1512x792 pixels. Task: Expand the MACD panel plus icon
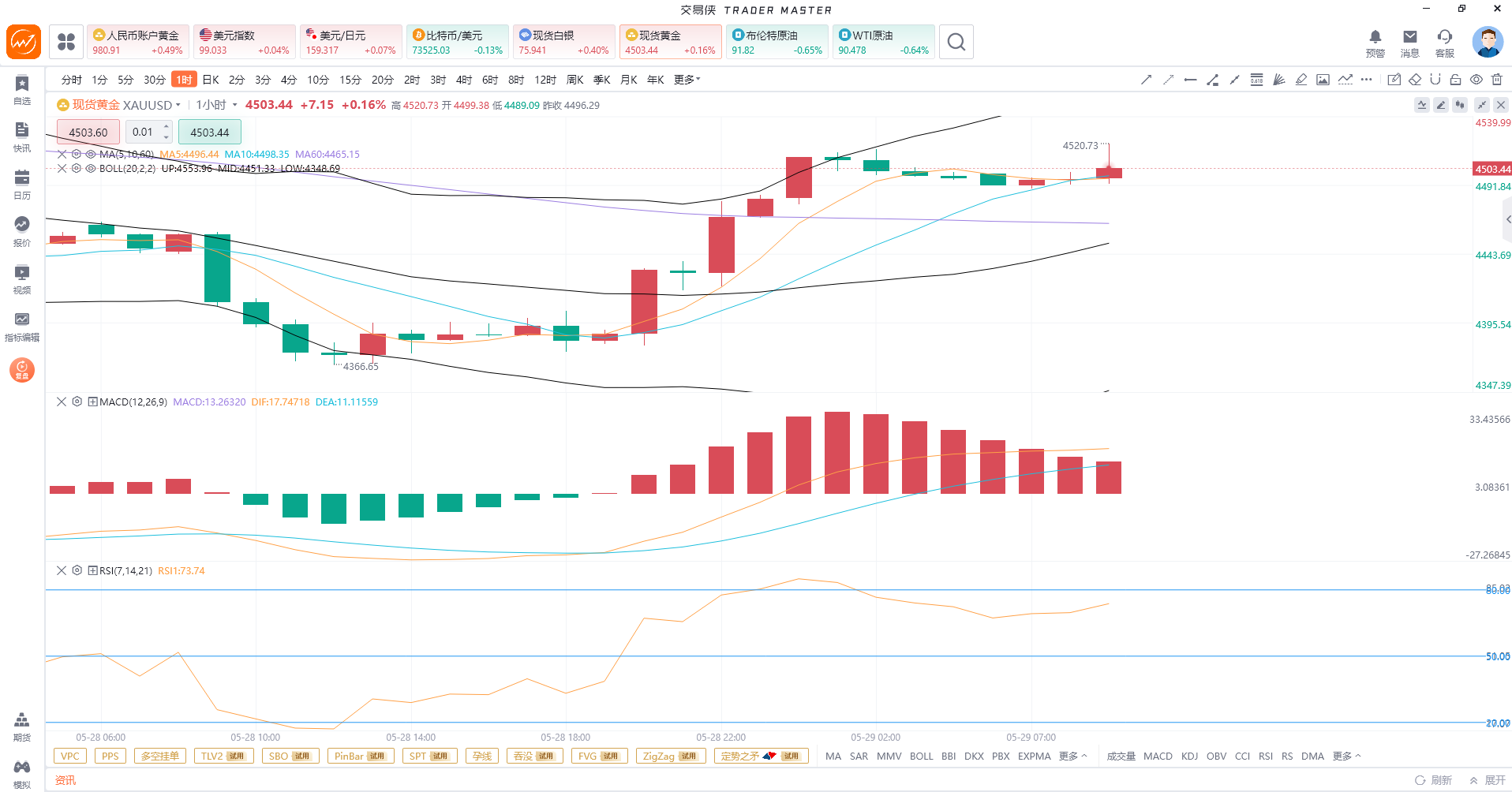click(92, 402)
